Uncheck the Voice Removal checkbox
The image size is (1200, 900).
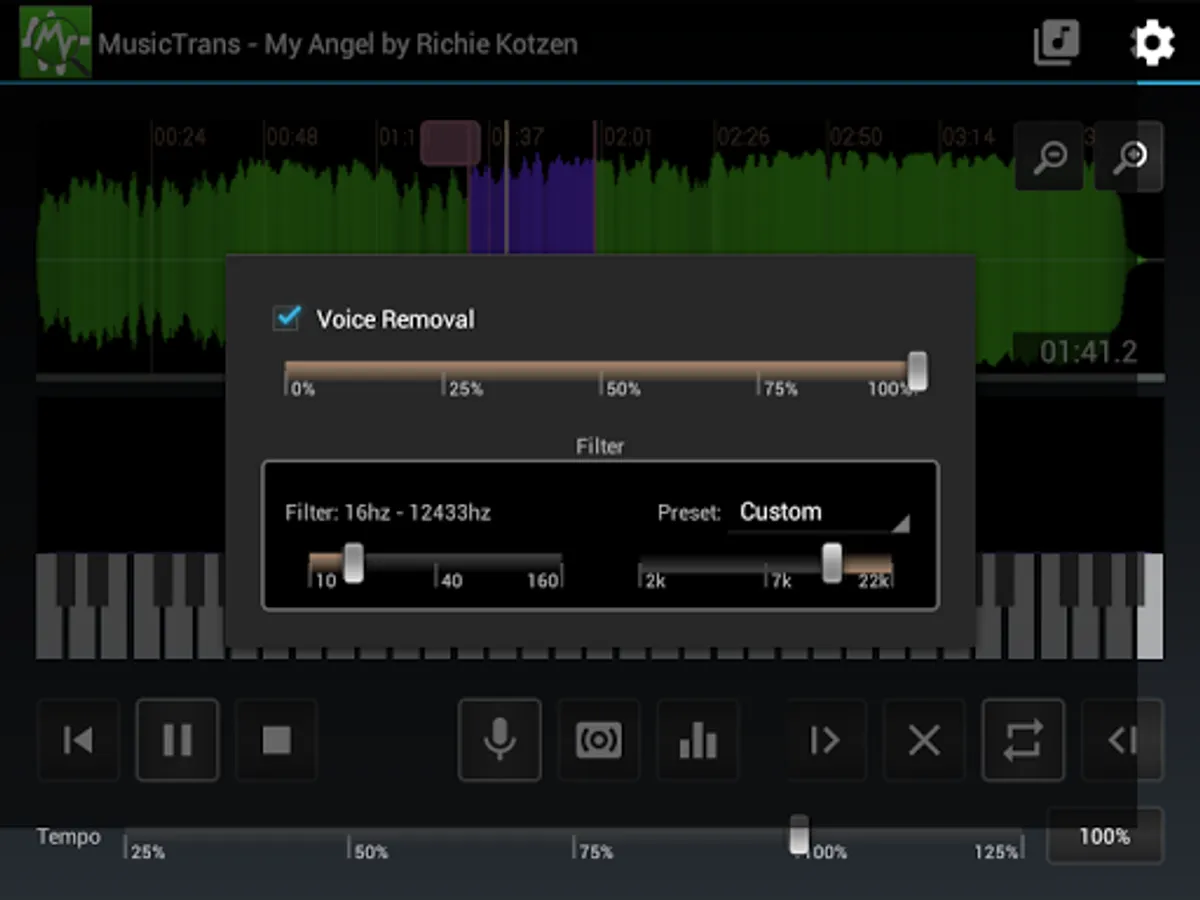[x=287, y=318]
